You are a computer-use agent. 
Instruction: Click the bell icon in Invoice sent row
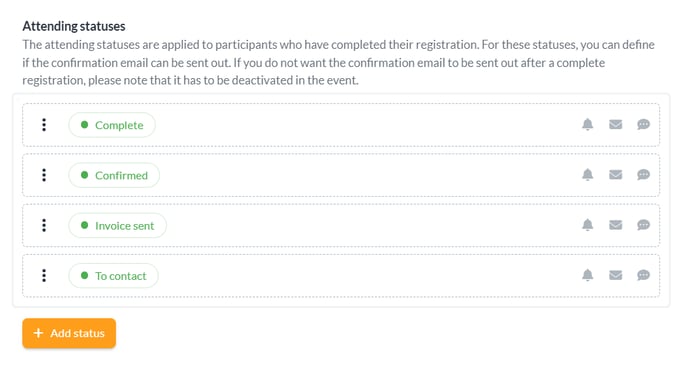[x=588, y=225]
